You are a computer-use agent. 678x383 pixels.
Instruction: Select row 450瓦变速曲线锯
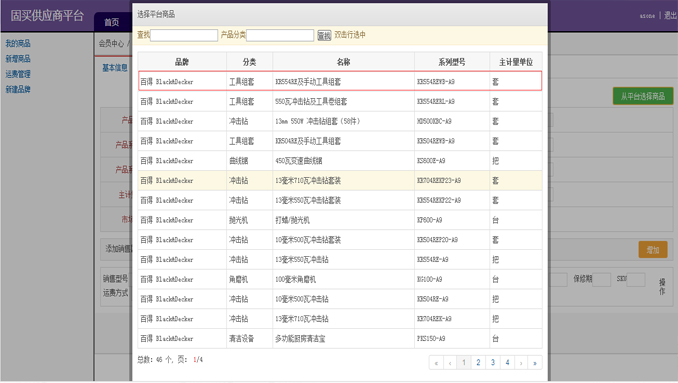coord(340,161)
